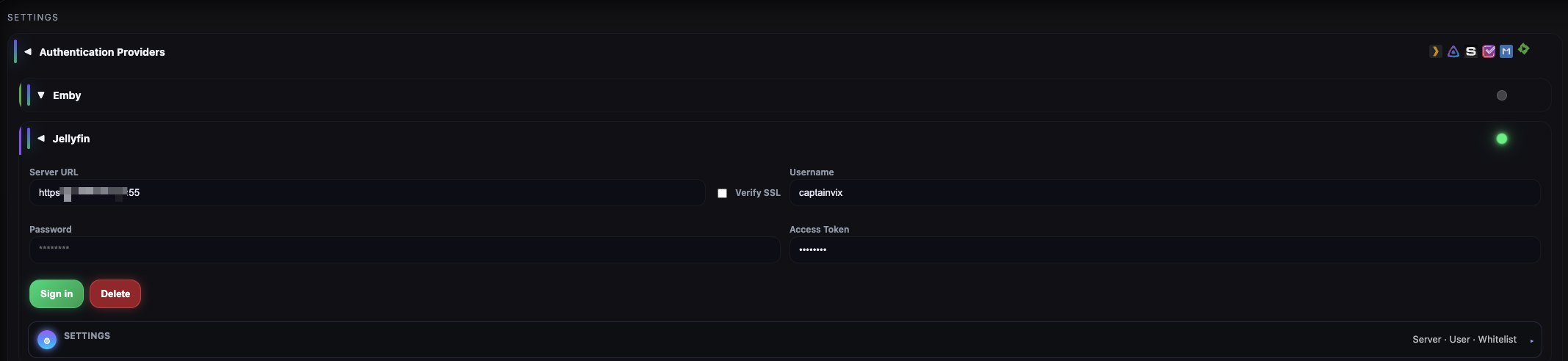
Task: Click into the Password field
Action: (405, 250)
